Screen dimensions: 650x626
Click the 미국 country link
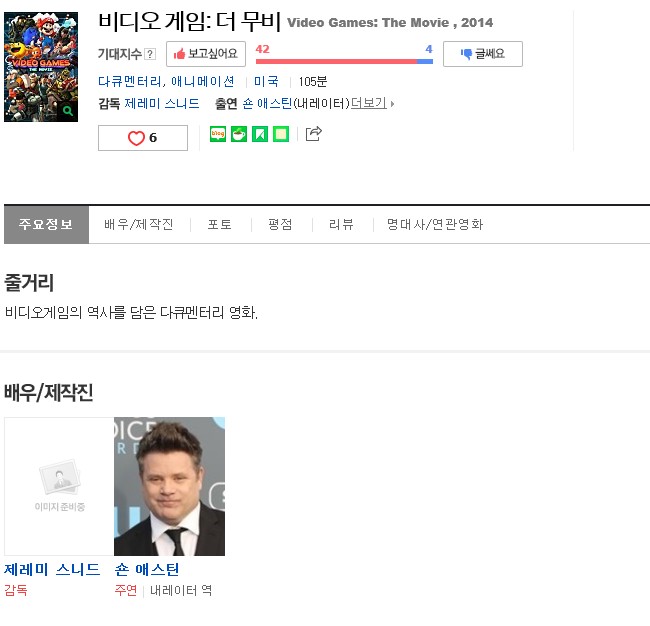pyautogui.click(x=266, y=81)
